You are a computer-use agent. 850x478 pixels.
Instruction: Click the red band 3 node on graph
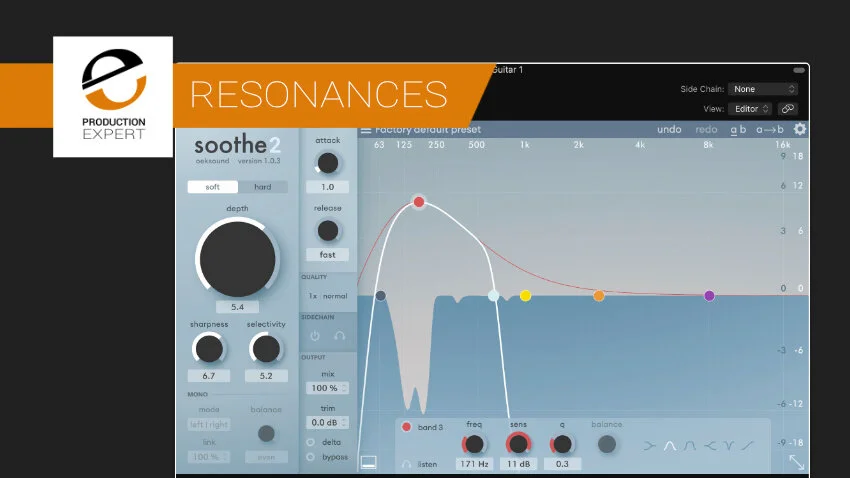(x=418, y=202)
